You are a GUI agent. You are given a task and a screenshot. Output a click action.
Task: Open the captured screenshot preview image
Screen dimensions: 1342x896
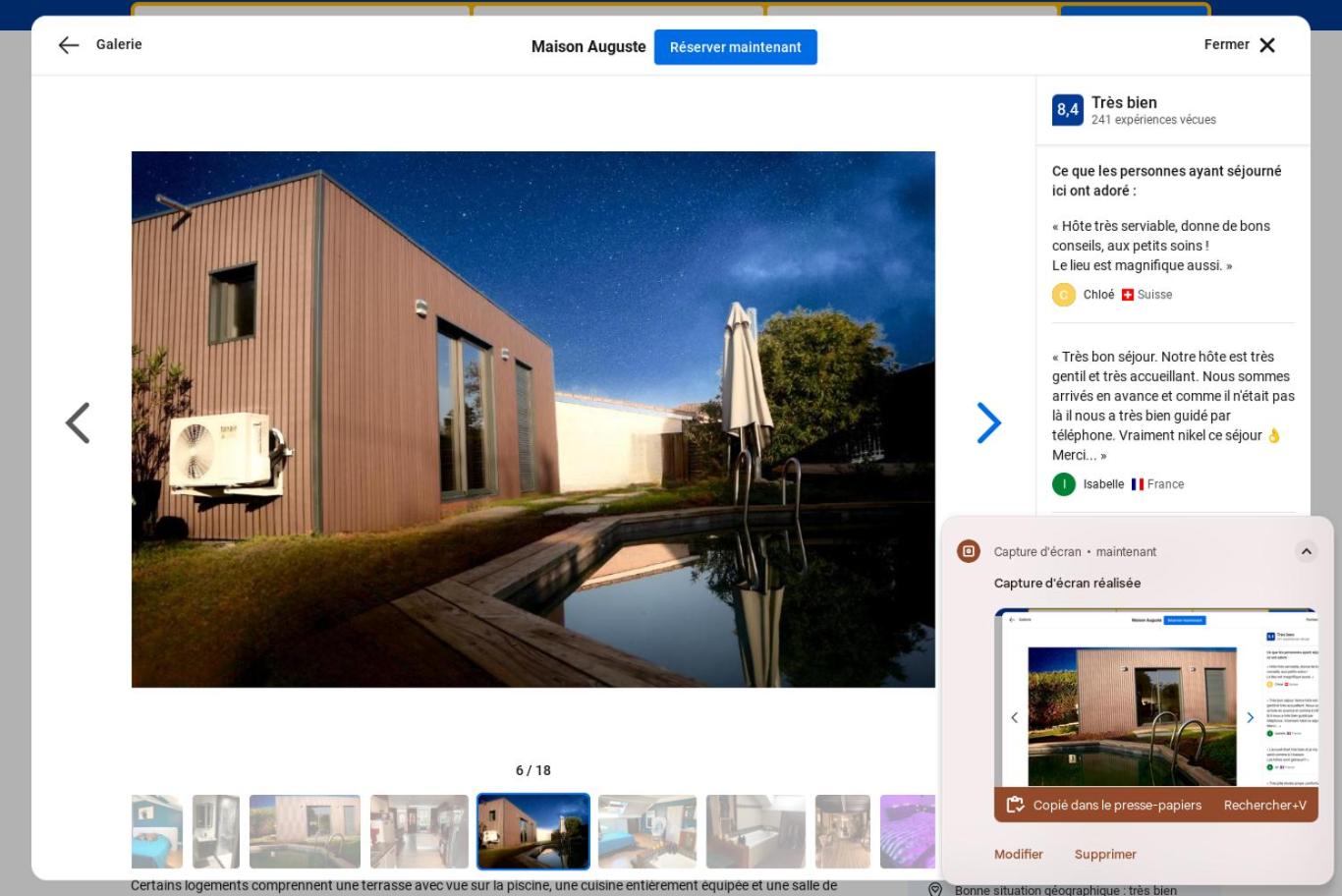point(1154,698)
